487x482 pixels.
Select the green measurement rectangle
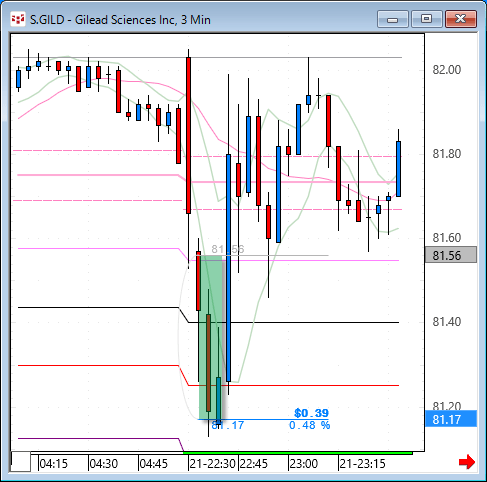click(211, 337)
